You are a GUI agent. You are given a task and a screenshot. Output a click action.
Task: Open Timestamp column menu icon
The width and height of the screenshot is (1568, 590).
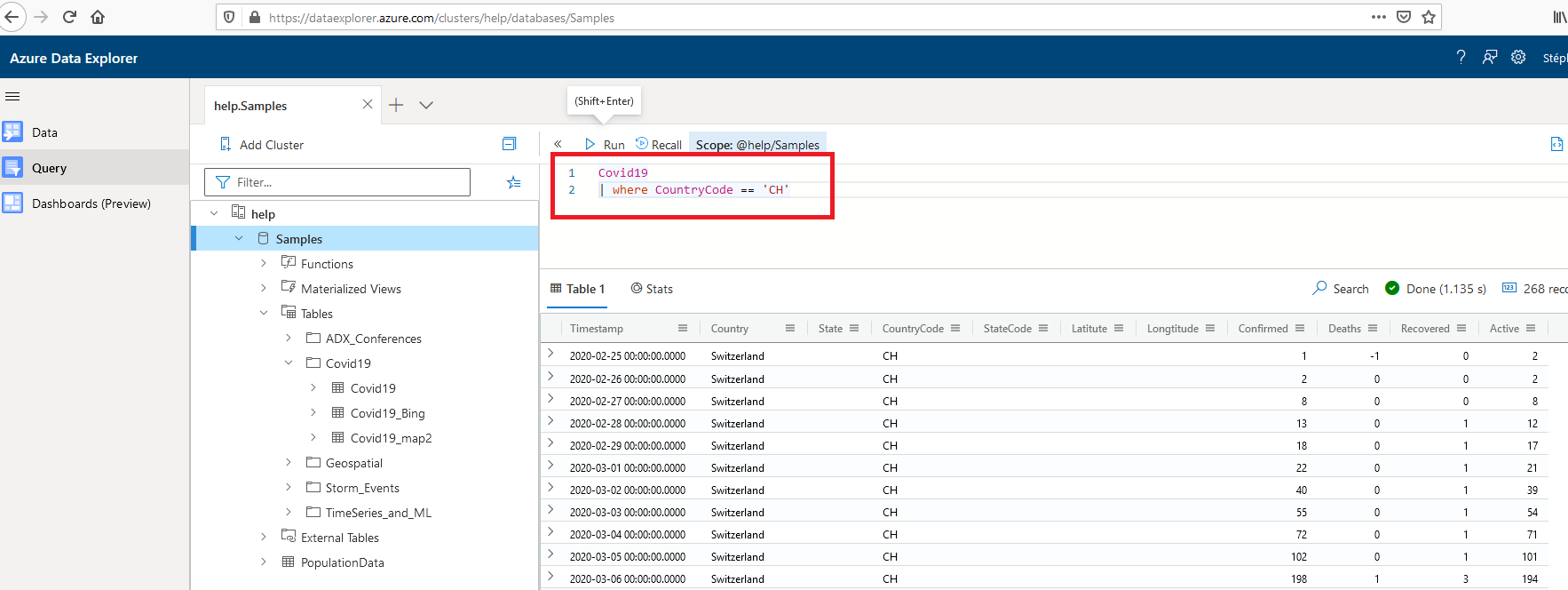(x=683, y=328)
